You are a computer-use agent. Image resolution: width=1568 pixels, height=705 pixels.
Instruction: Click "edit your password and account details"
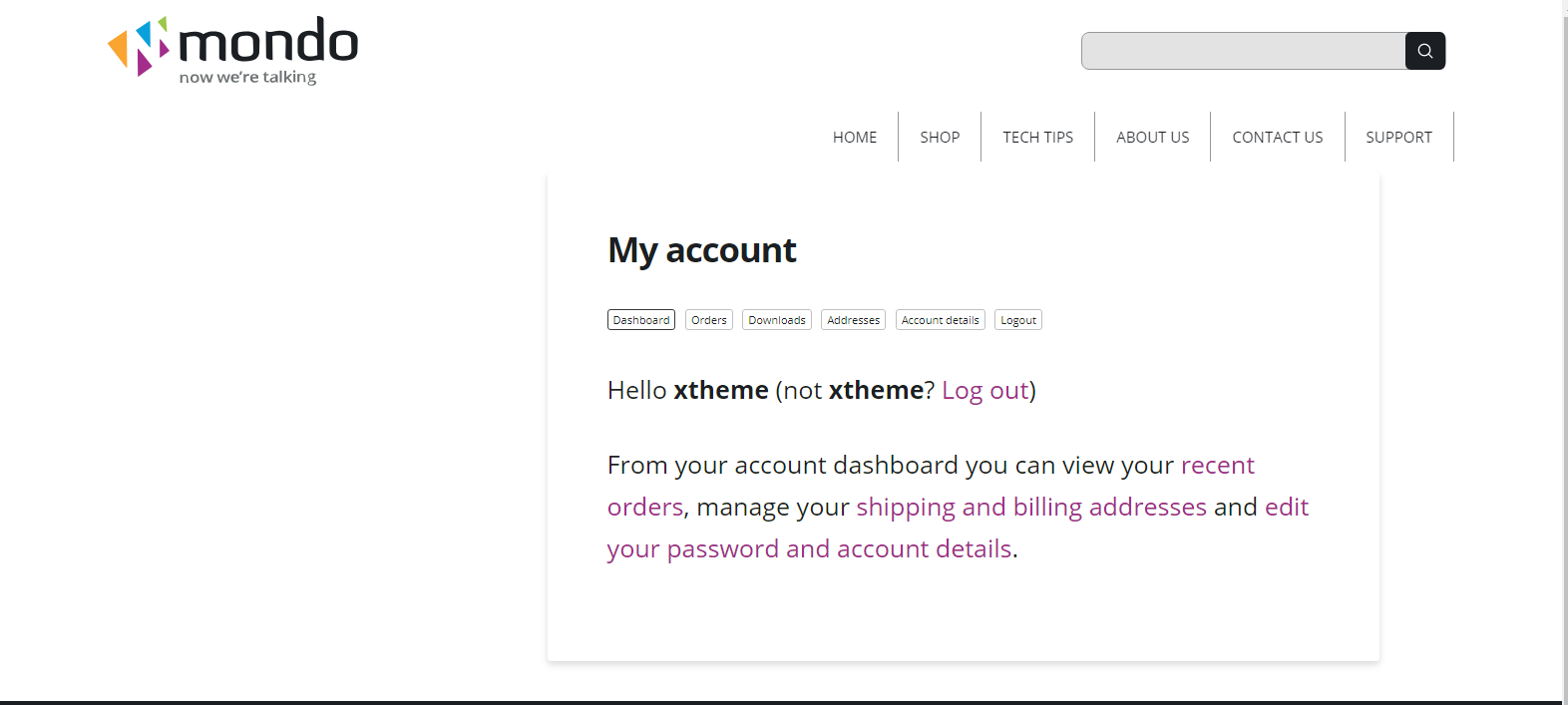(x=809, y=549)
